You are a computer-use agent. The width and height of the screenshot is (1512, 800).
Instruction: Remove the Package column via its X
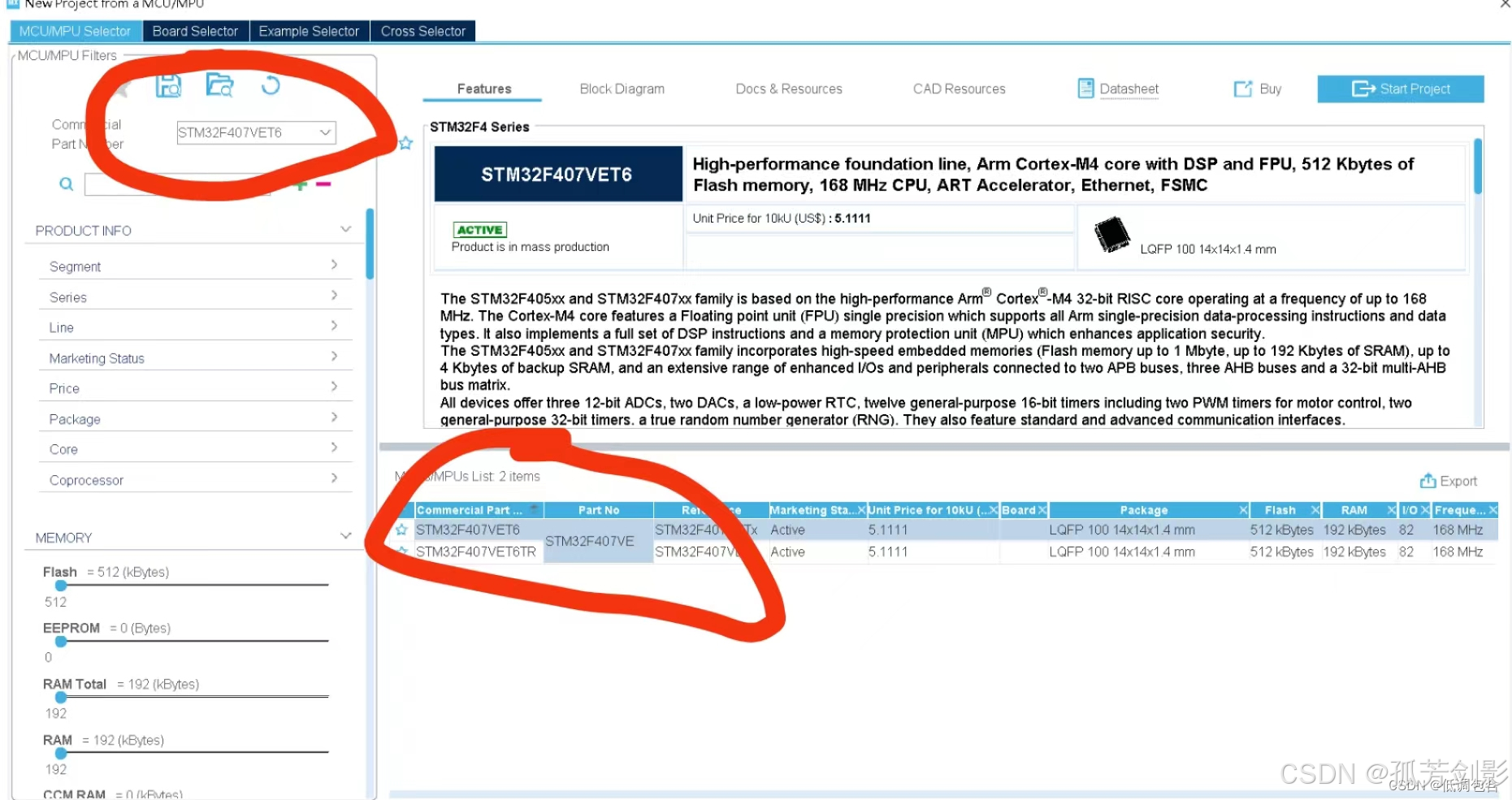1243,510
